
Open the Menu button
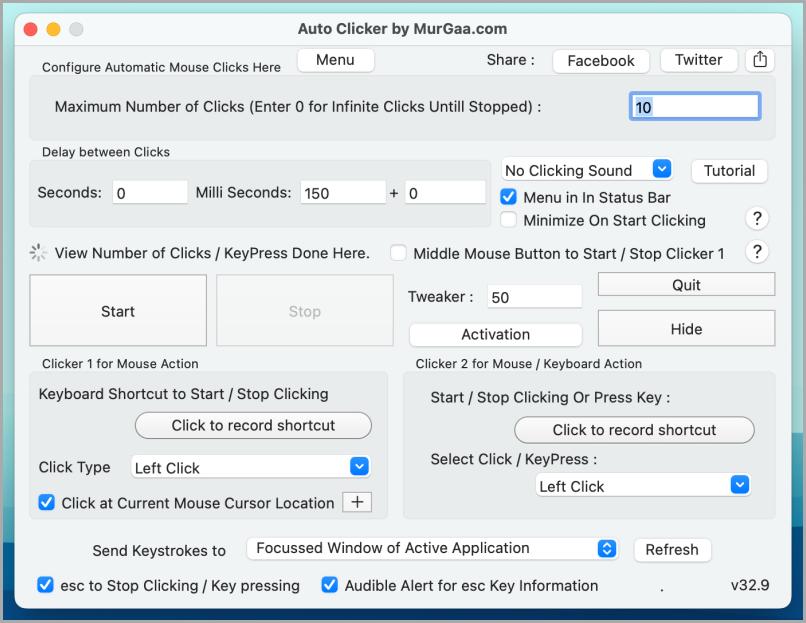pyautogui.click(x=336, y=60)
